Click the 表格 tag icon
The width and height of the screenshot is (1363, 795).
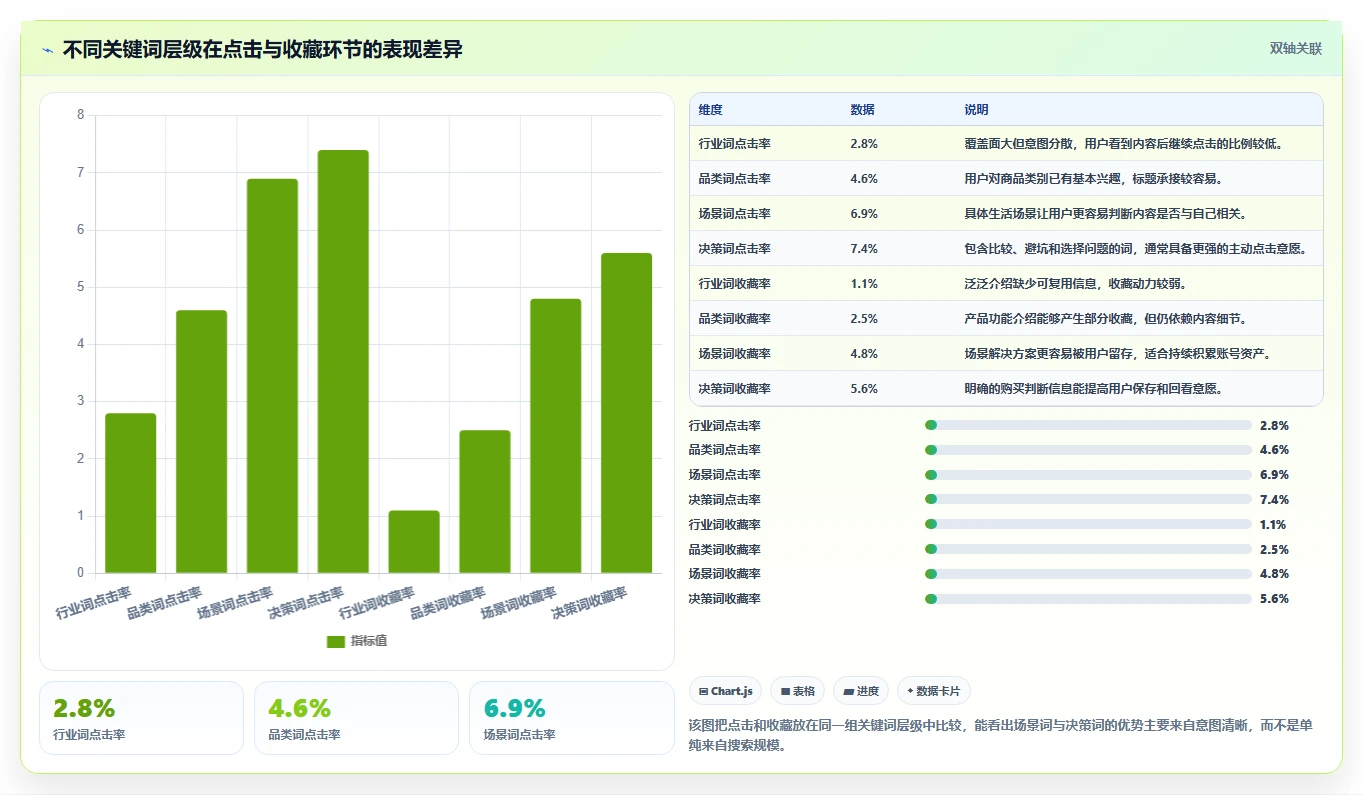tap(785, 691)
